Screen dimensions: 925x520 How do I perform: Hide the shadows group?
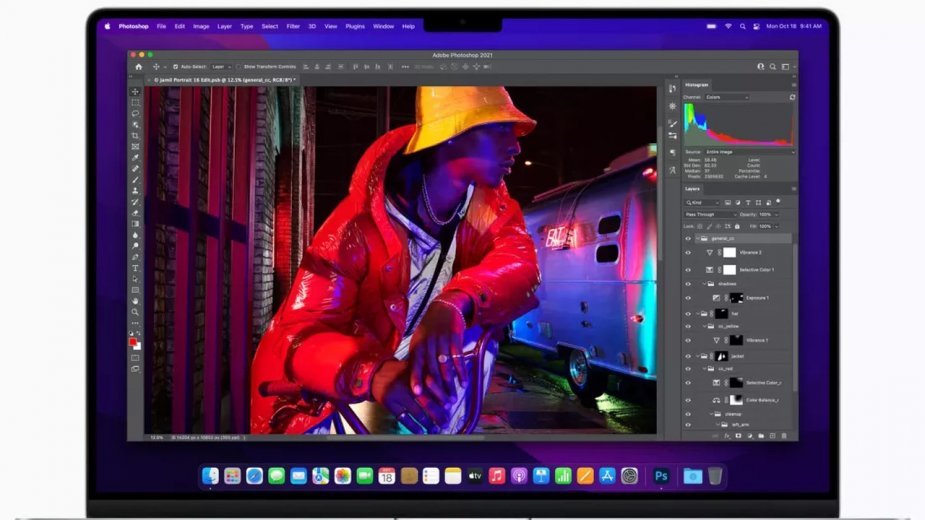point(688,284)
